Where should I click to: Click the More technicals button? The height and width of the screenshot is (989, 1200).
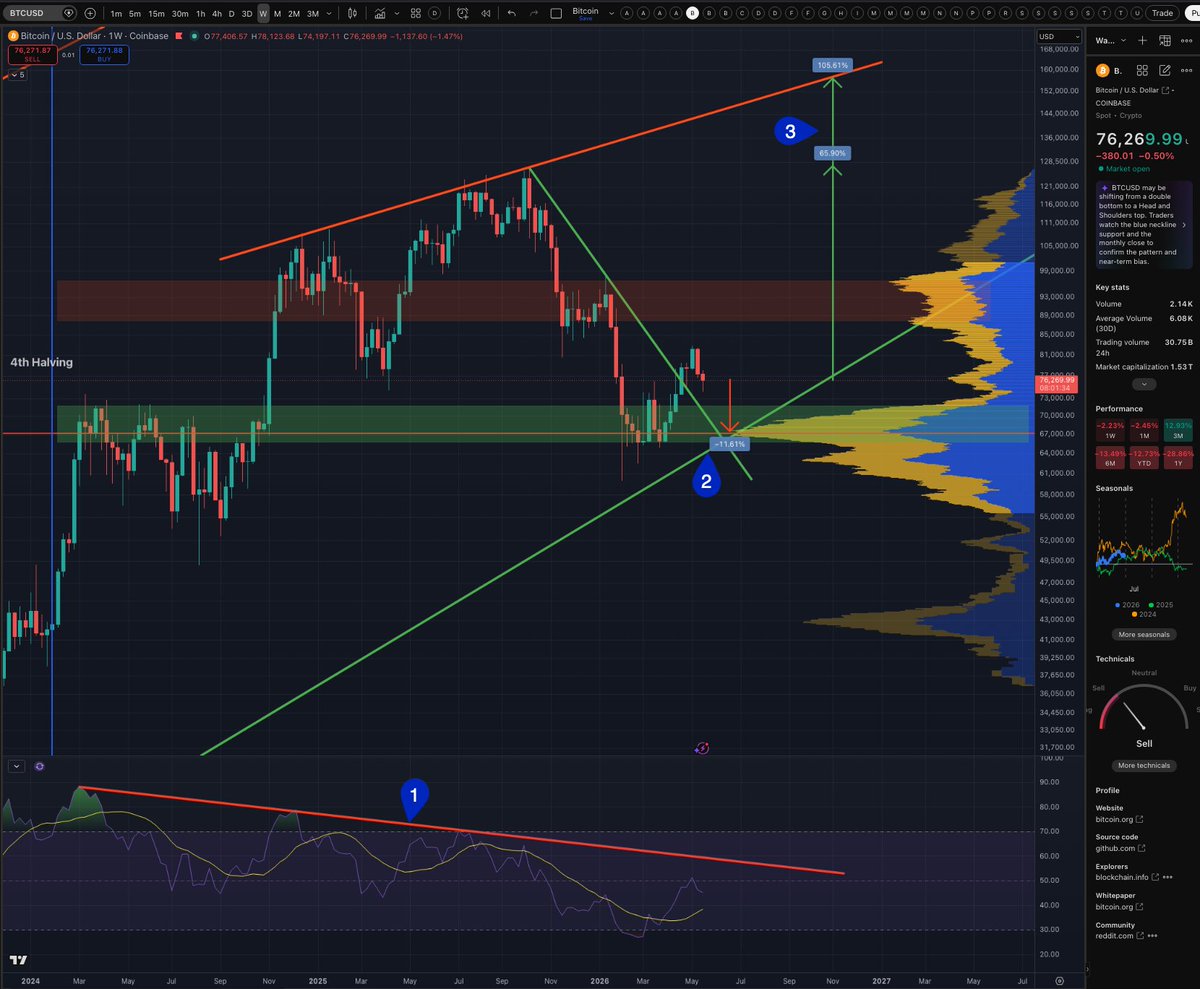[1144, 765]
